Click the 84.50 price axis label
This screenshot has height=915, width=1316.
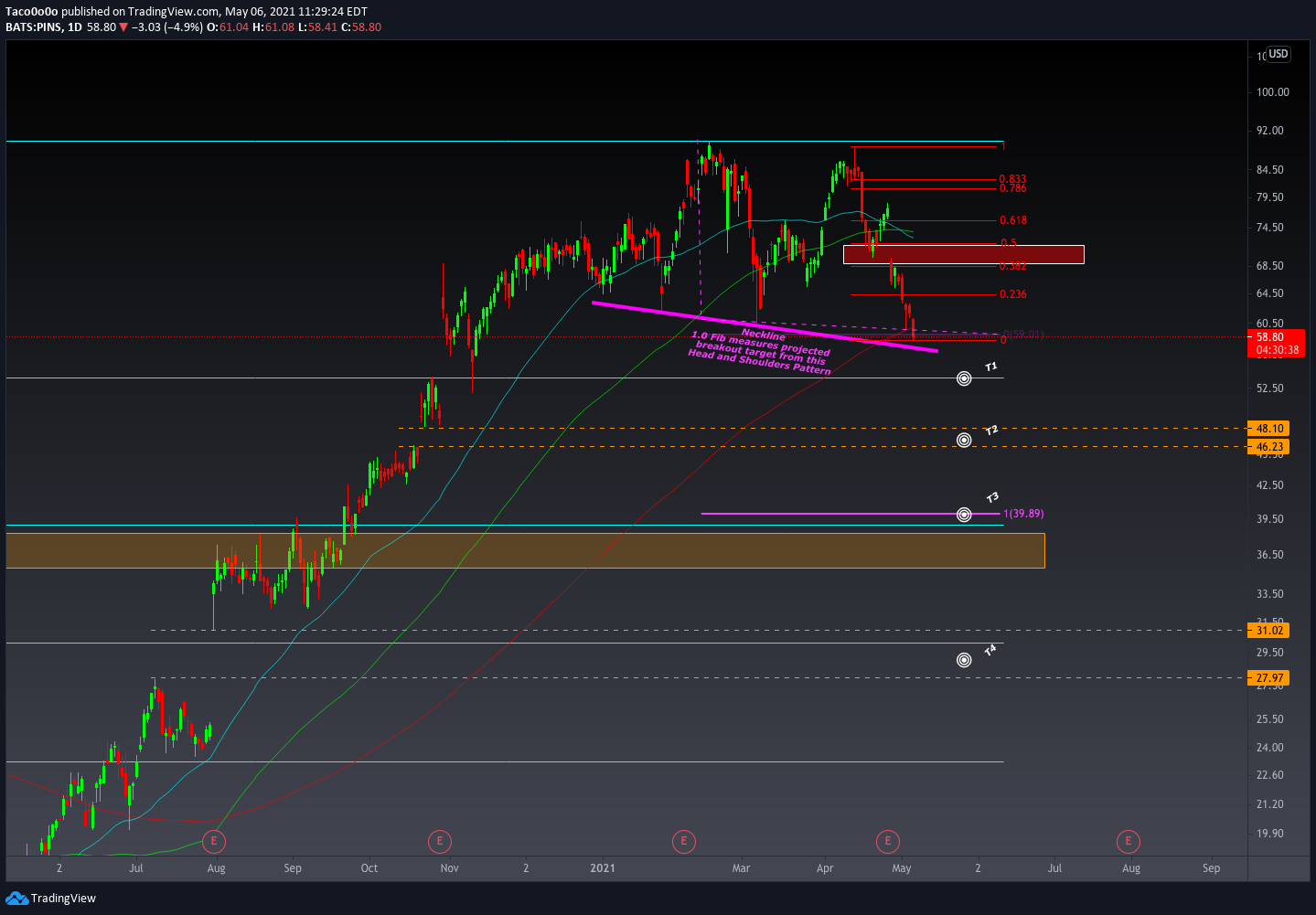(x=1270, y=170)
